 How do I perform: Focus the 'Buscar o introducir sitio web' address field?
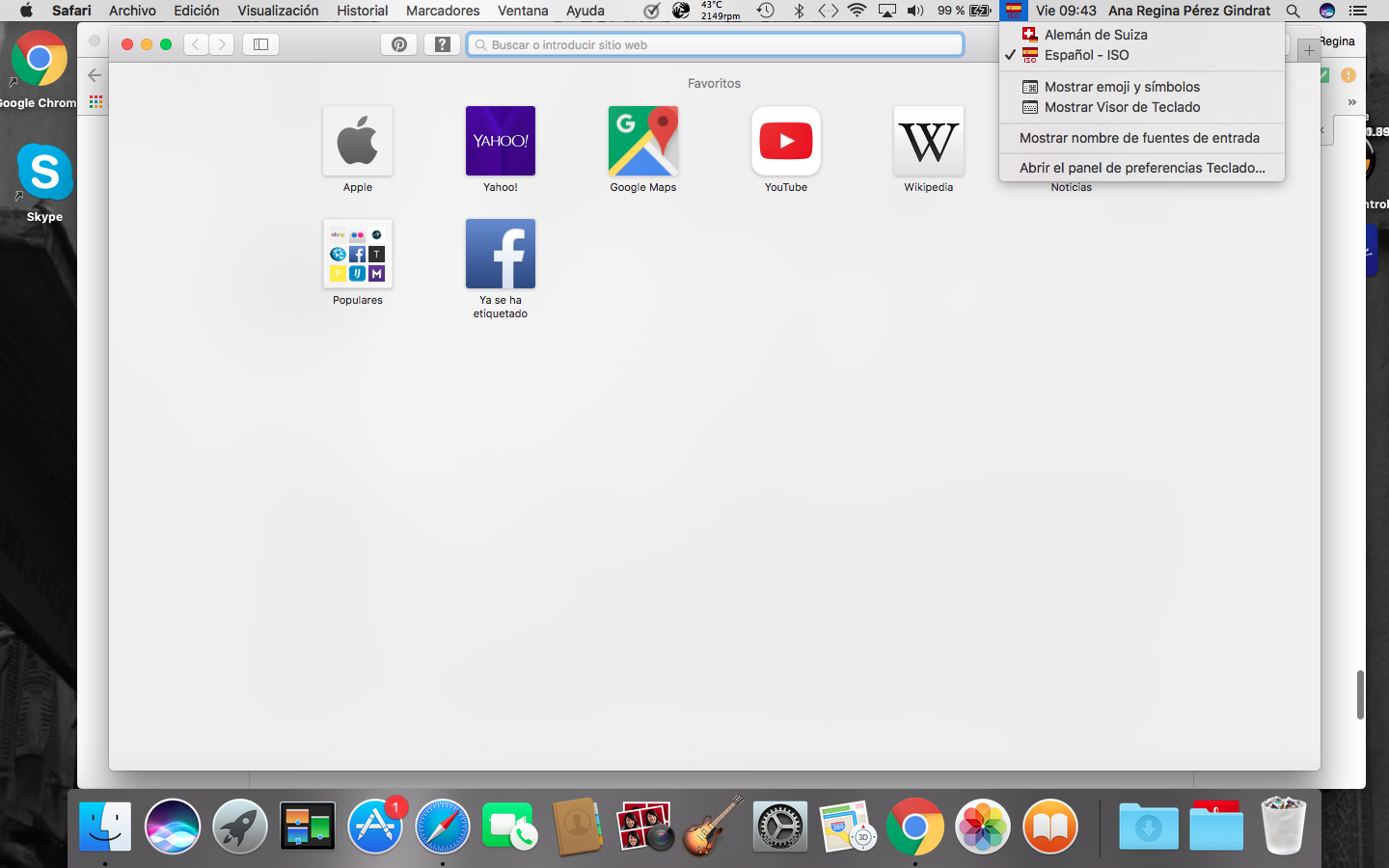click(x=716, y=44)
